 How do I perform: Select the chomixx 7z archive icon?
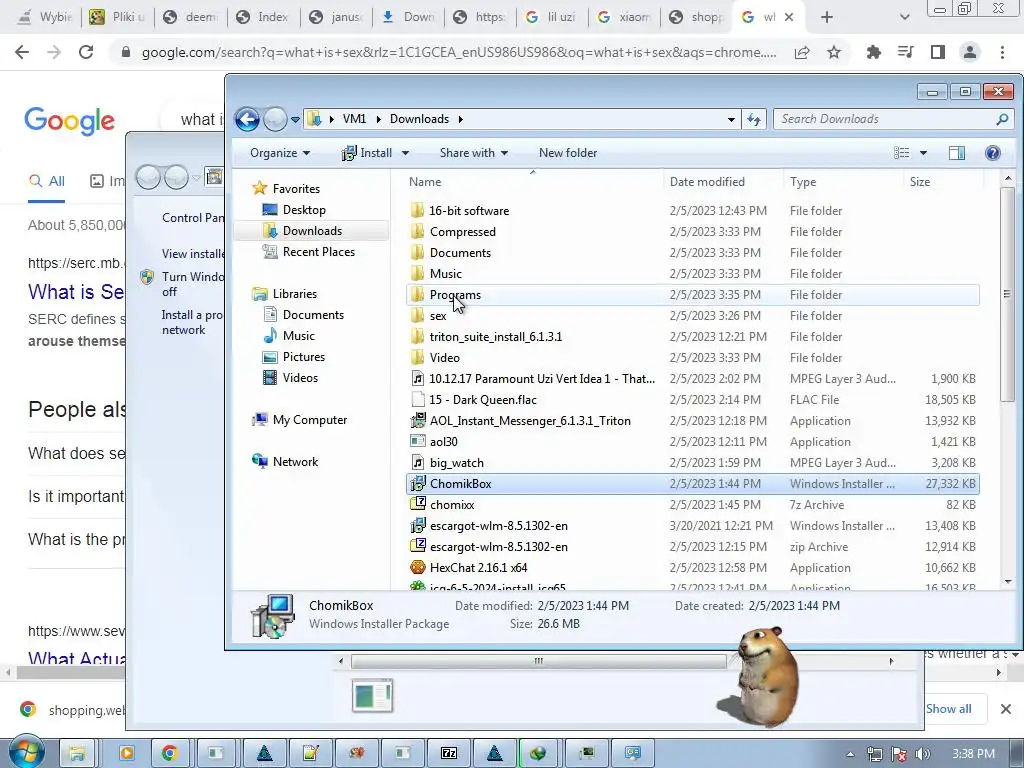(x=417, y=504)
